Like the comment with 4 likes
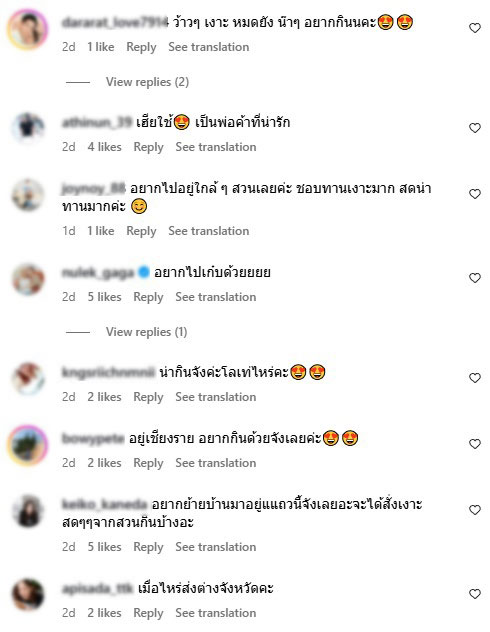 tap(475, 128)
